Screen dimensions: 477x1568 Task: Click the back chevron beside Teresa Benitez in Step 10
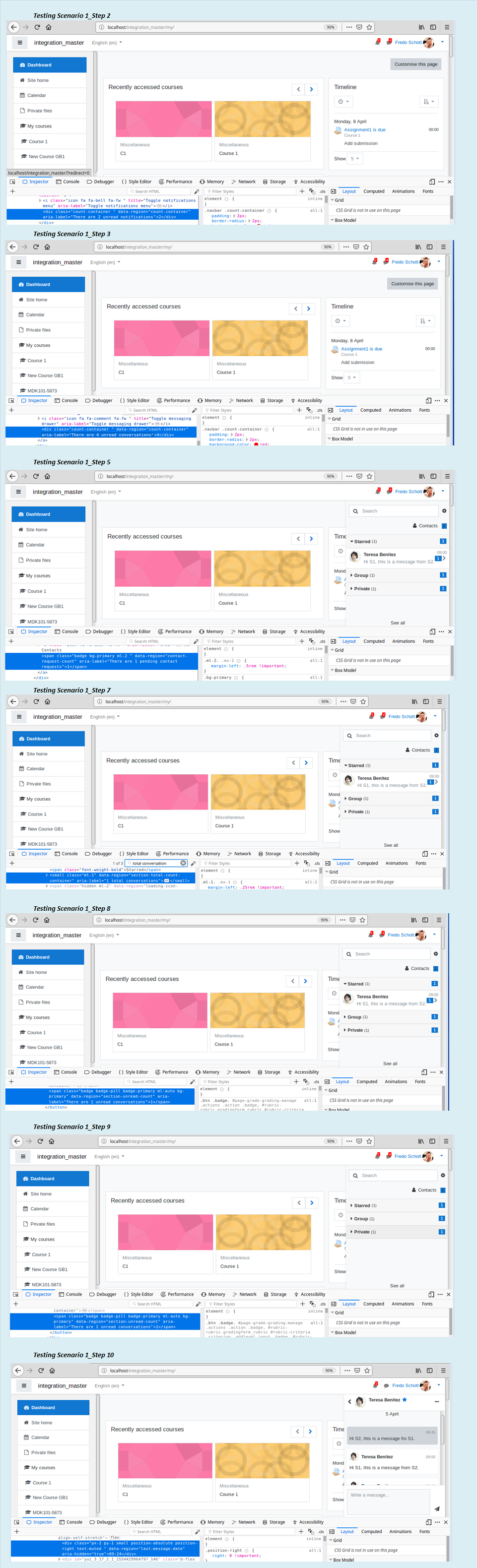(349, 1401)
